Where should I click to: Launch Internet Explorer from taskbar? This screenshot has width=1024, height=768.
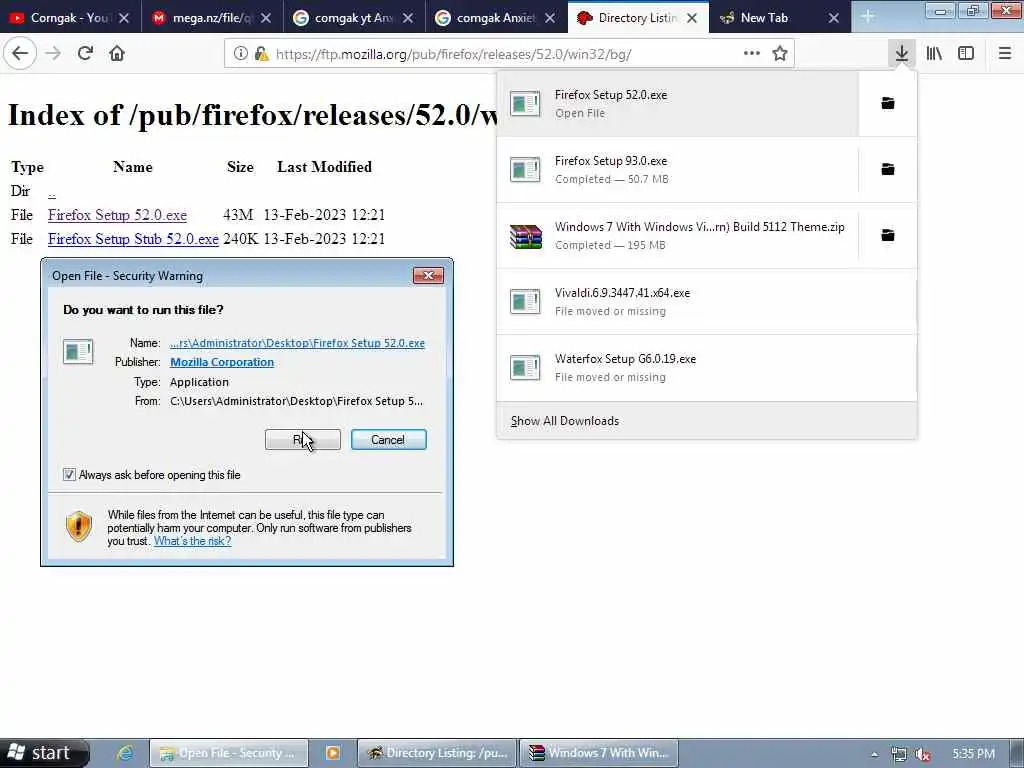[x=125, y=753]
